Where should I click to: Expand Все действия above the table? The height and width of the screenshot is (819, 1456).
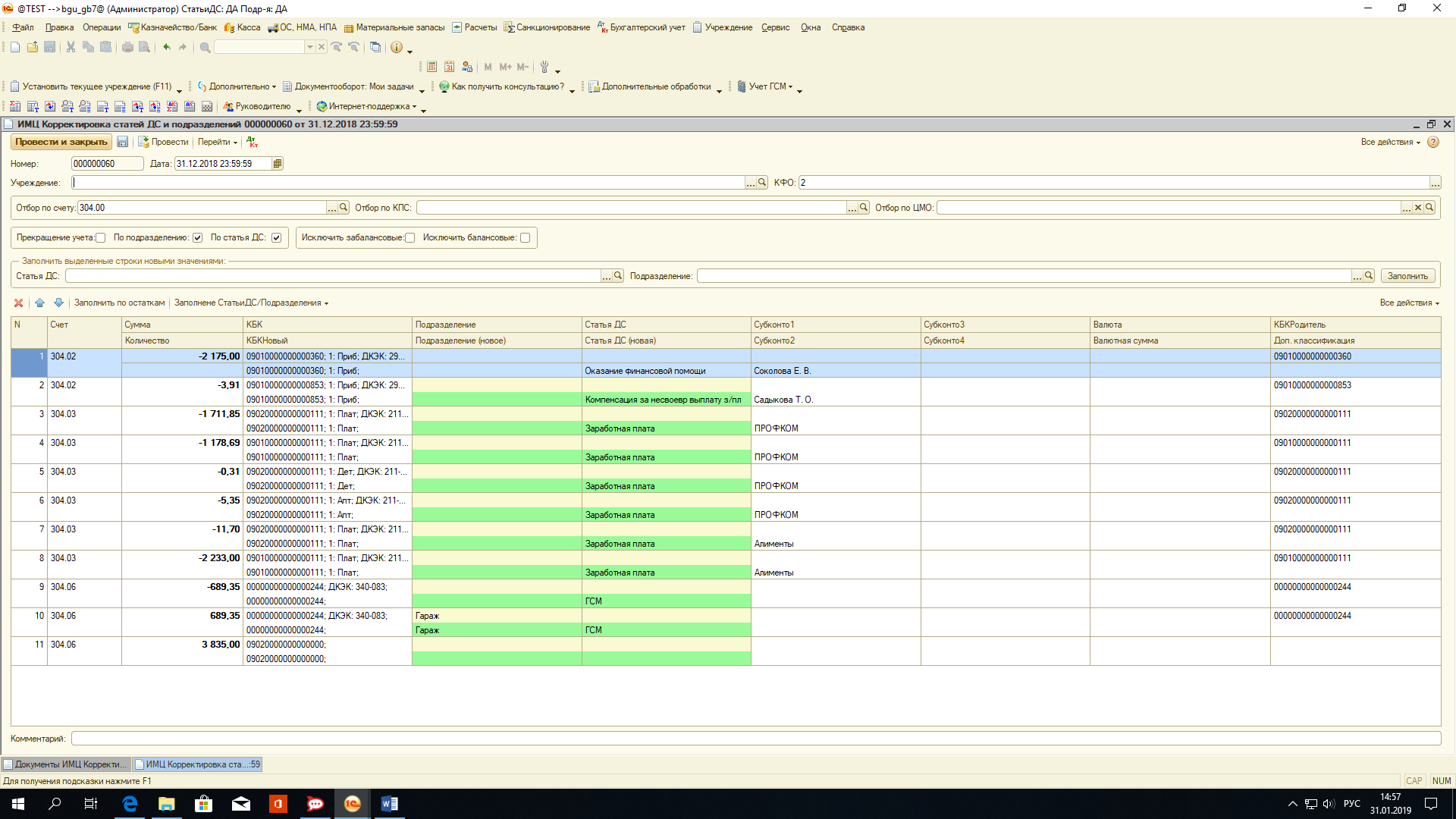point(1409,303)
